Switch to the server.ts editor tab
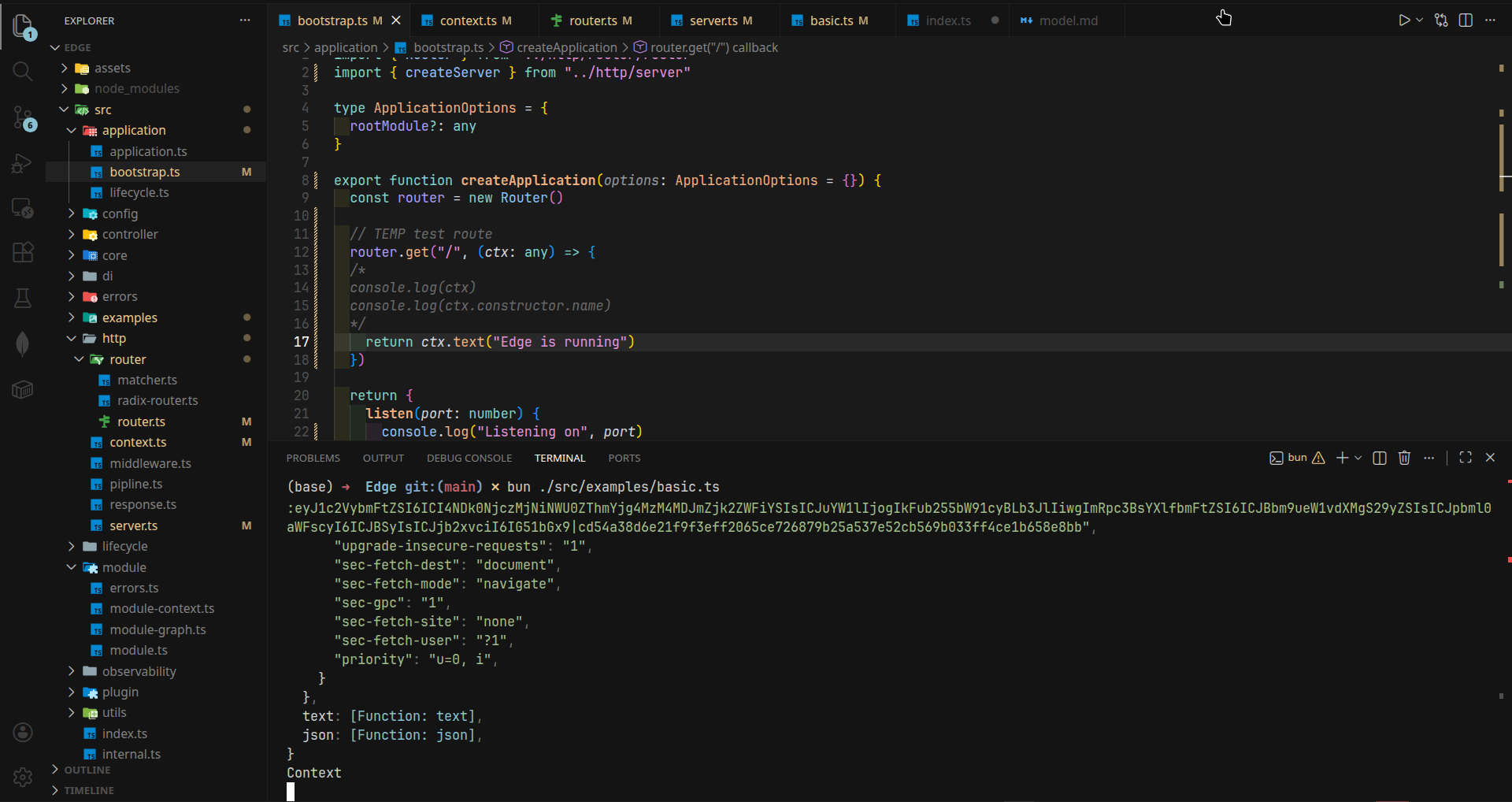This screenshot has height=802, width=1512. [x=713, y=20]
